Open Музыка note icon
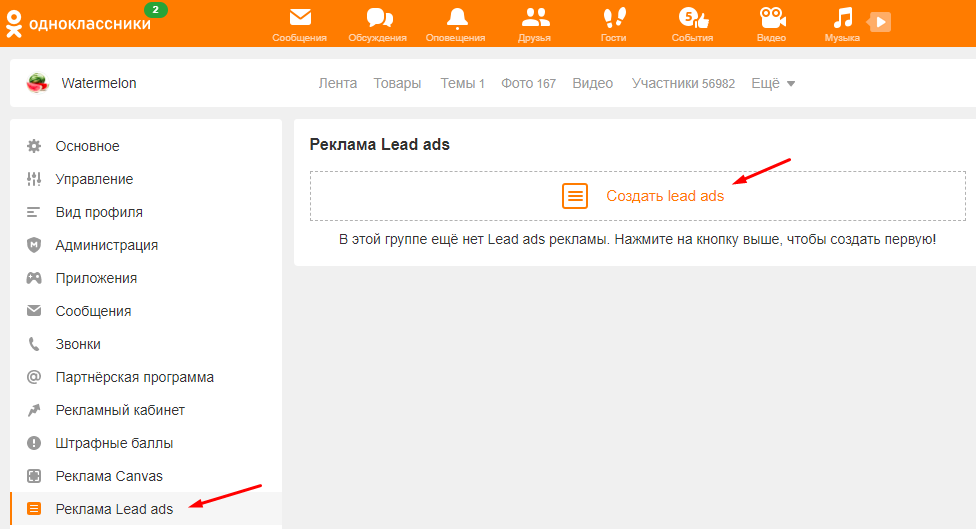Viewport: 976px width, 529px height. pos(843,17)
